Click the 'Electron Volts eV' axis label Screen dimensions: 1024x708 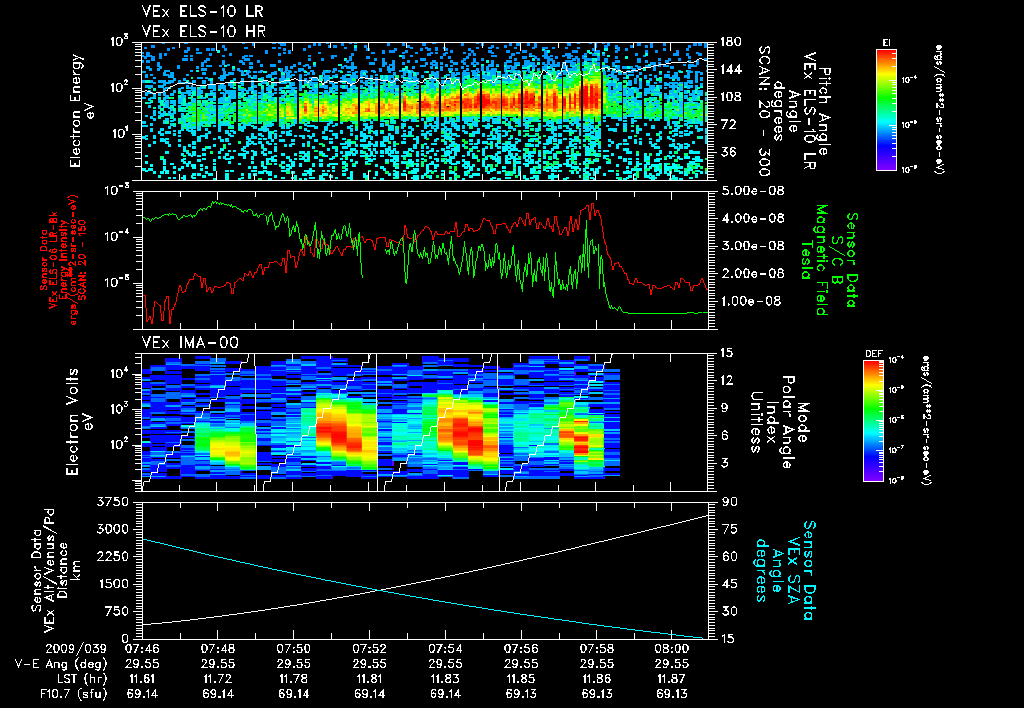click(79, 422)
